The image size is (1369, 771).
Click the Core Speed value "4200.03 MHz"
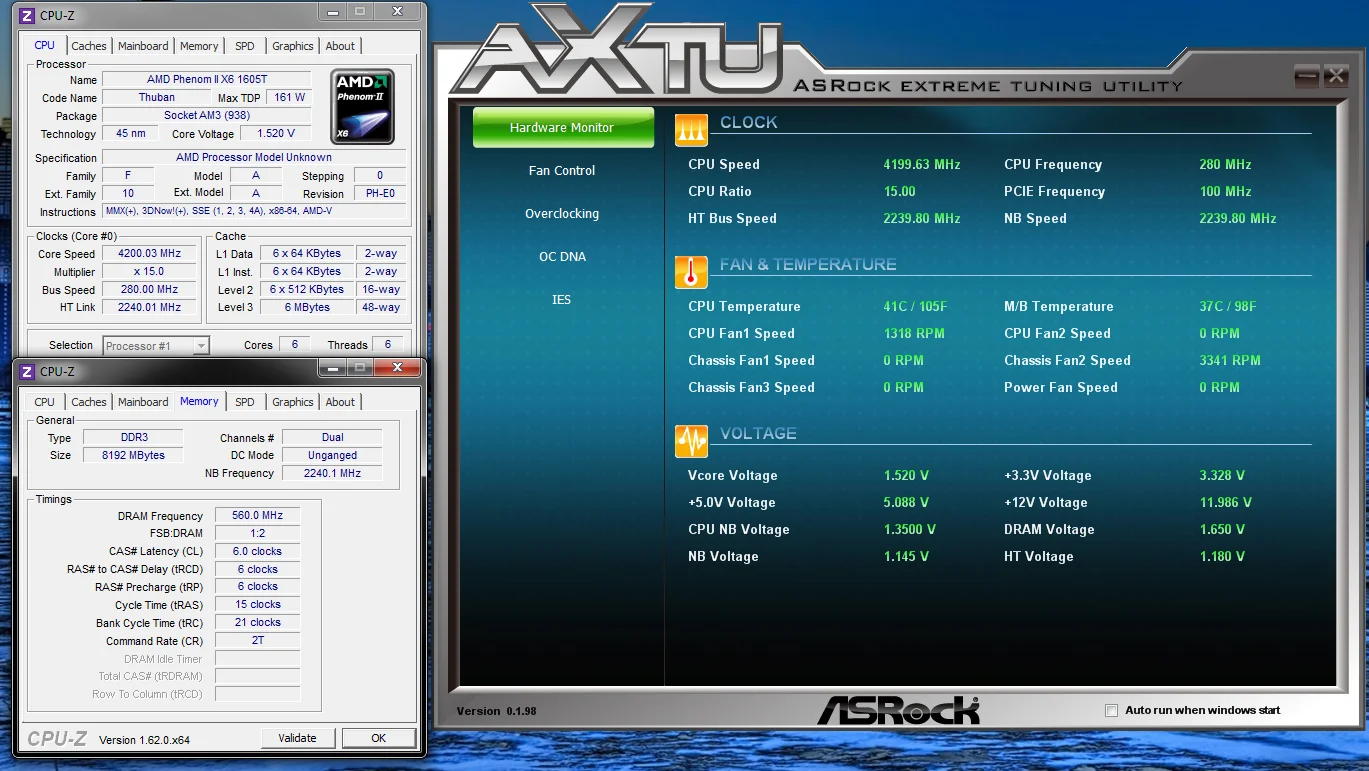150,254
